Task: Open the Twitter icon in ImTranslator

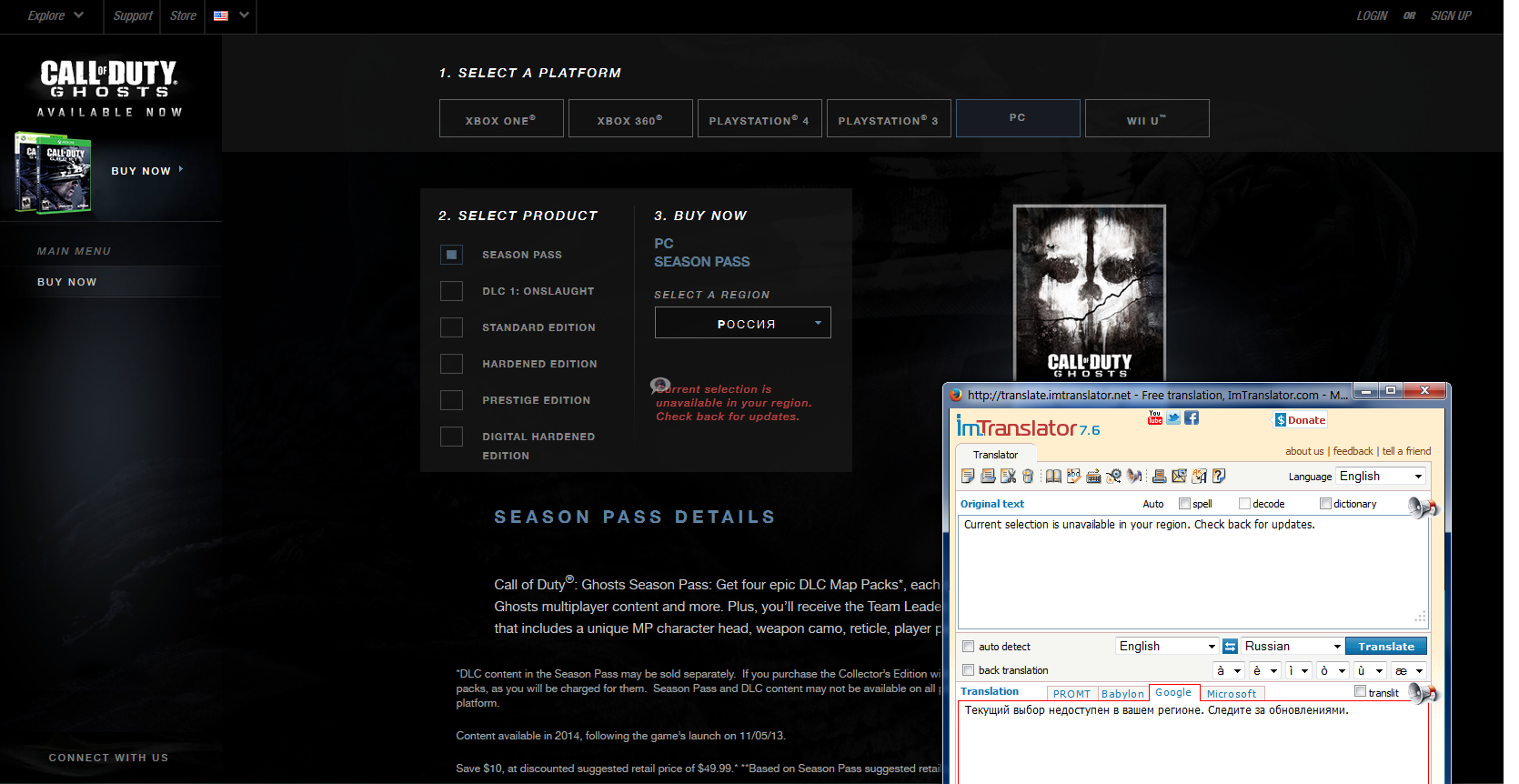Action: 1173,417
